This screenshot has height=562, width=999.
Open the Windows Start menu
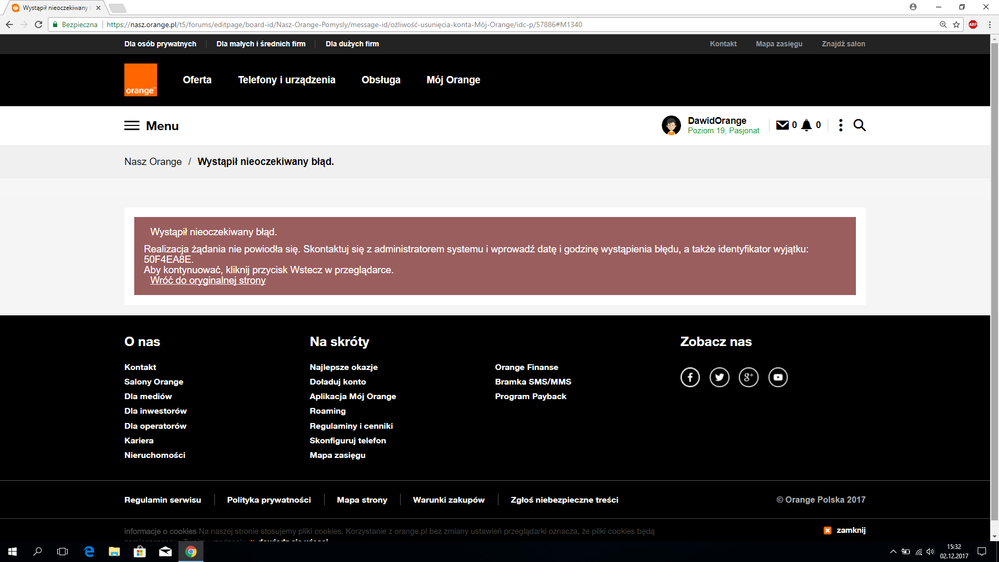(13, 551)
